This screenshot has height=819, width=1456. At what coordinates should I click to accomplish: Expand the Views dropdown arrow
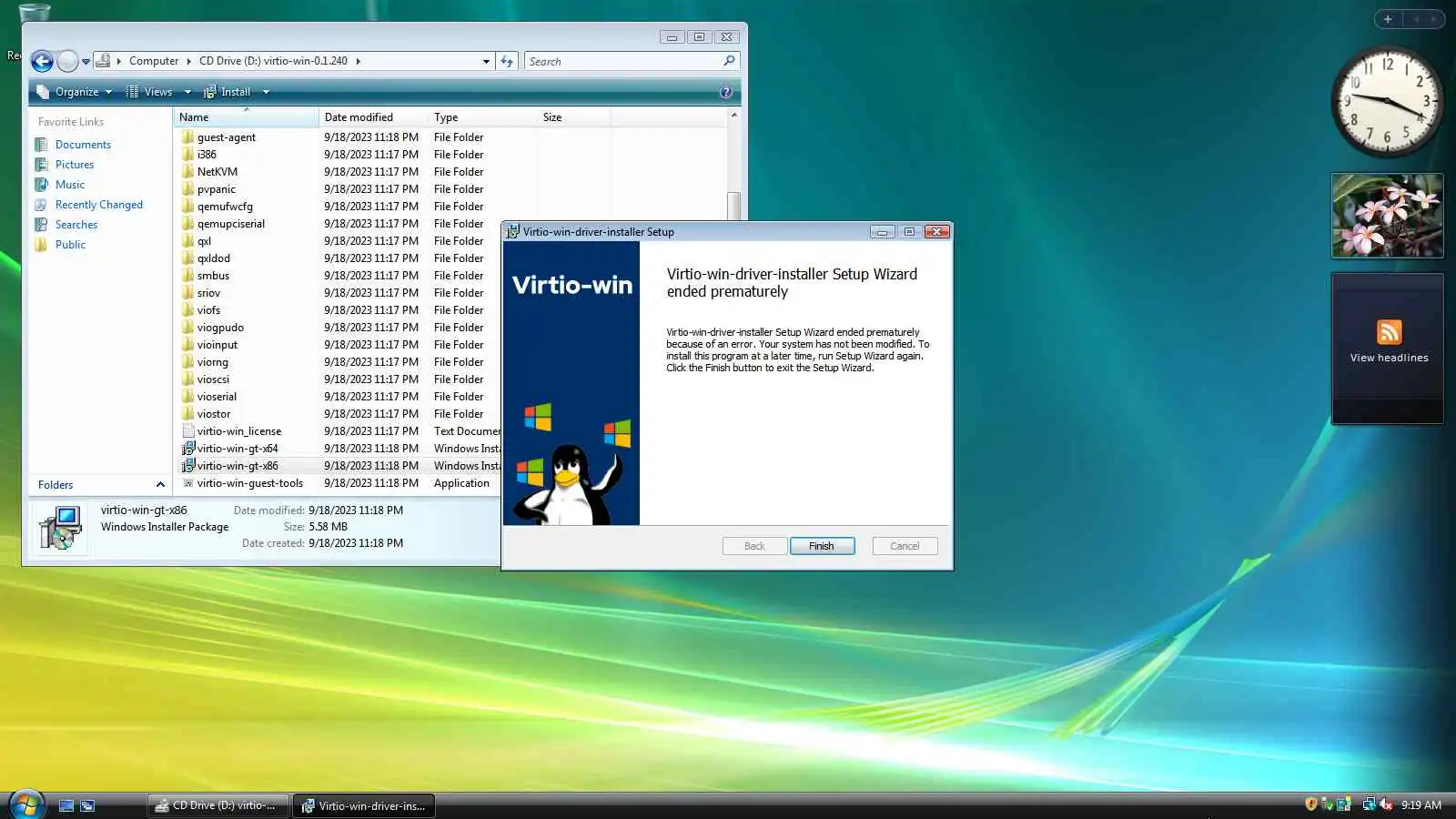187,92
